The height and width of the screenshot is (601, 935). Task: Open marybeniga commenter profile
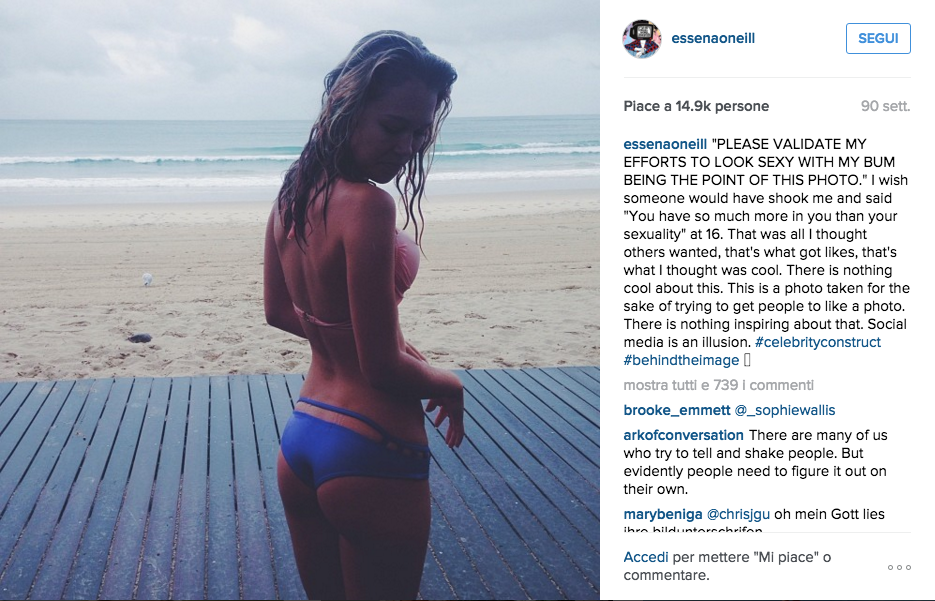click(x=662, y=514)
